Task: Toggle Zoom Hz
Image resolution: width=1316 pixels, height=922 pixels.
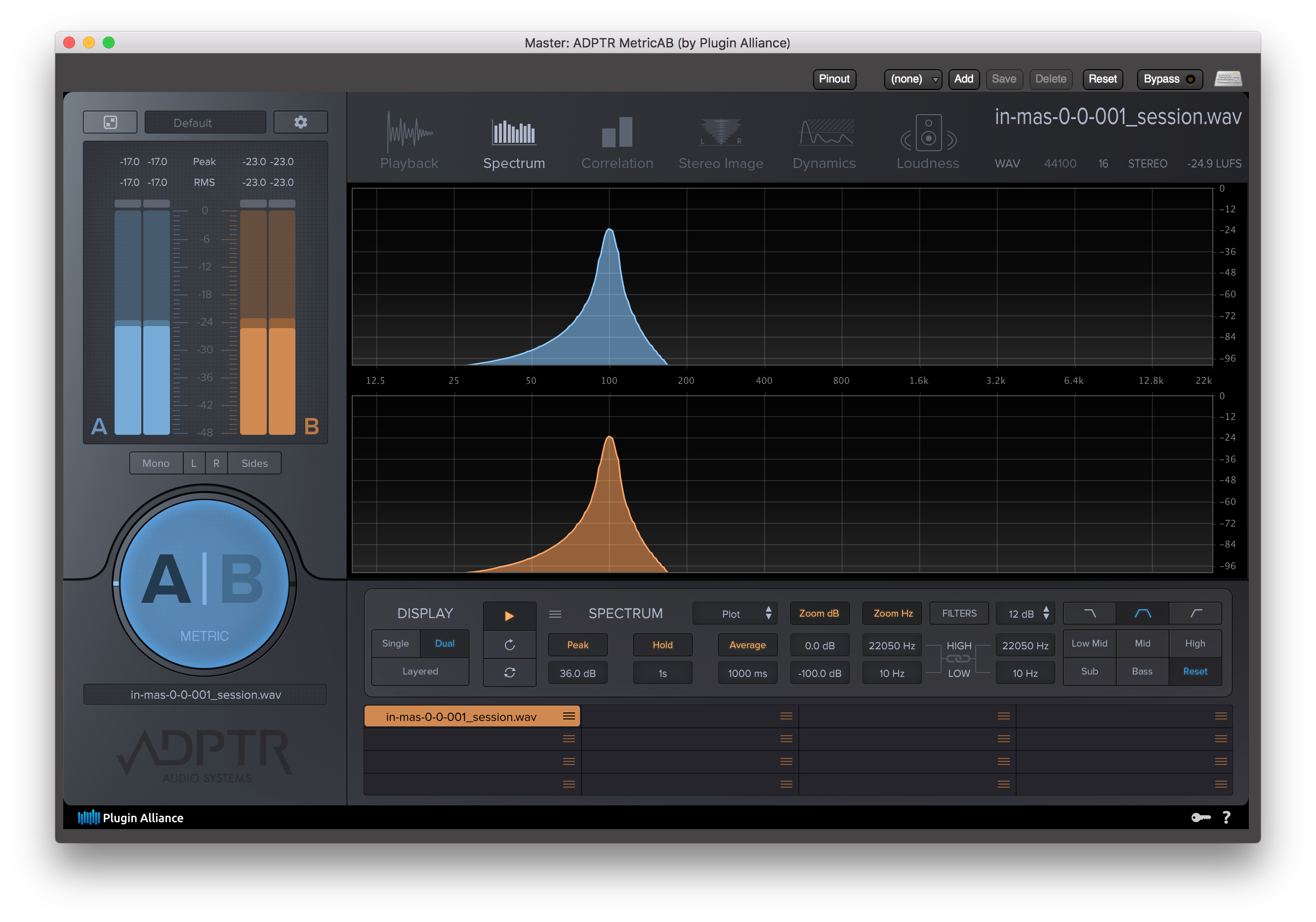Action: [893, 614]
